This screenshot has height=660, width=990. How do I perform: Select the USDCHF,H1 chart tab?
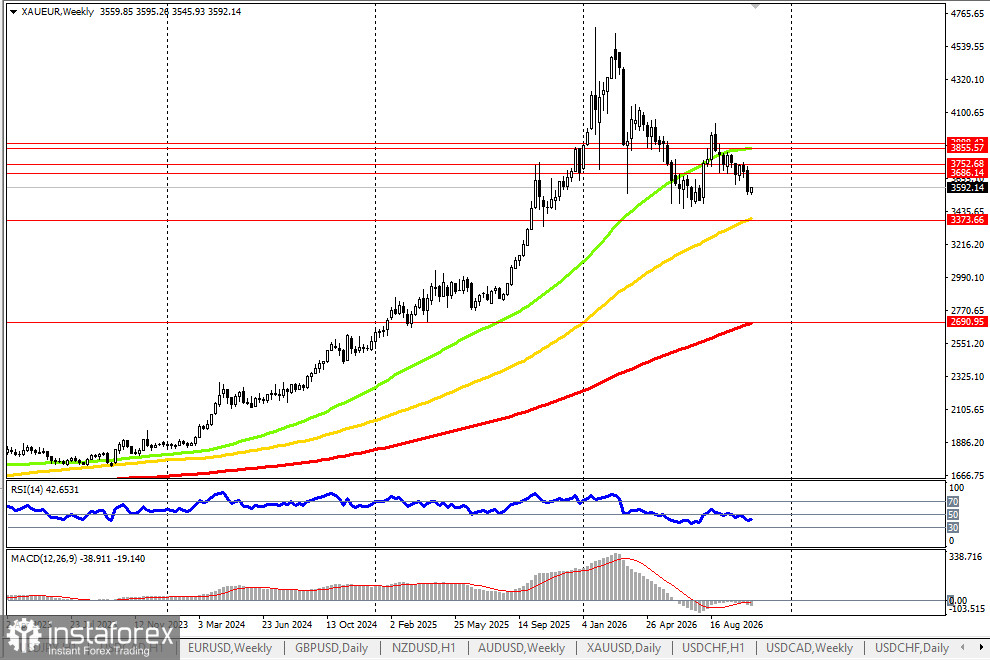713,648
